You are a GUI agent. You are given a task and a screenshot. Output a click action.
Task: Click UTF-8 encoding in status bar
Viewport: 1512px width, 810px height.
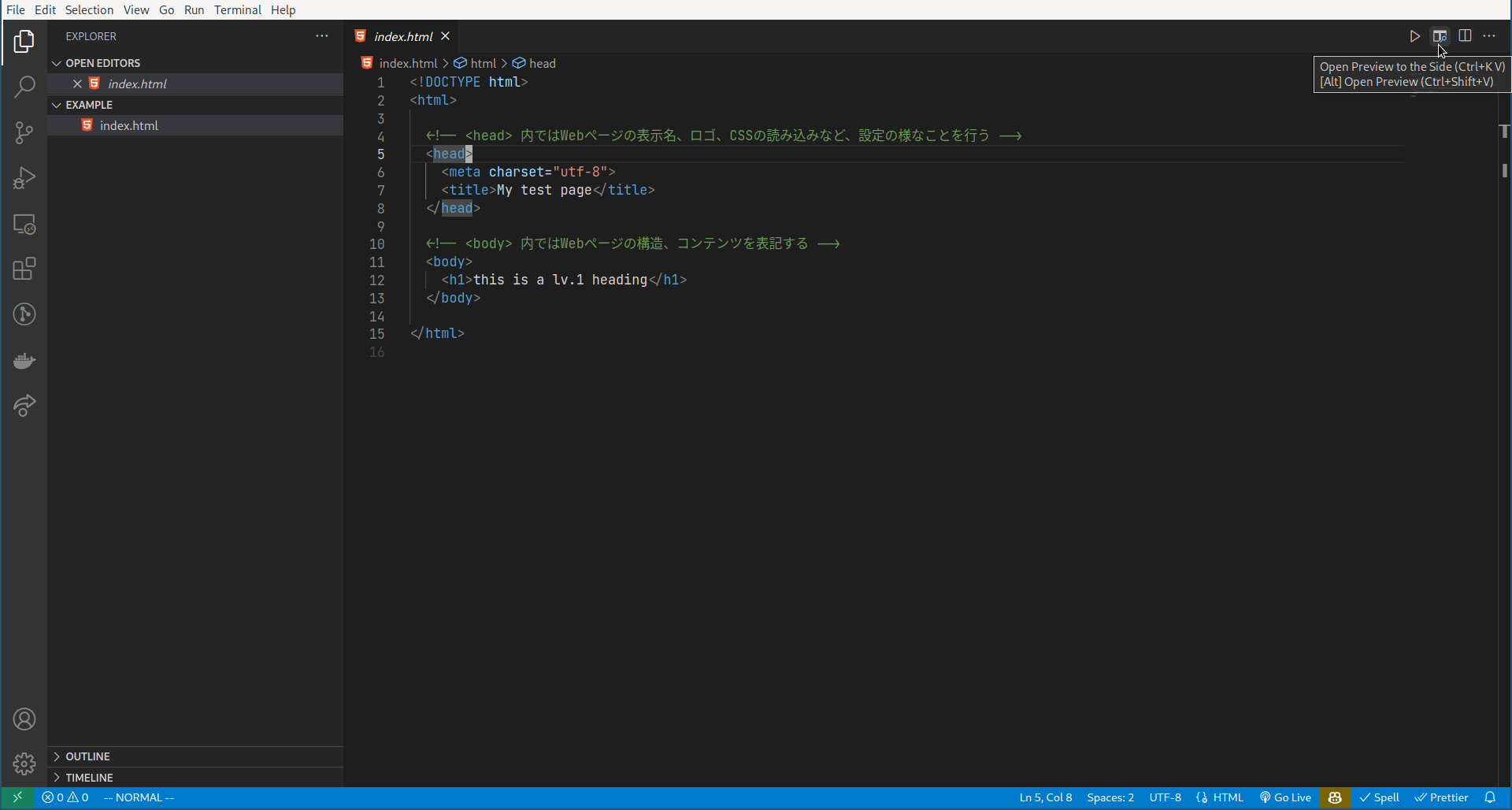[1165, 797]
